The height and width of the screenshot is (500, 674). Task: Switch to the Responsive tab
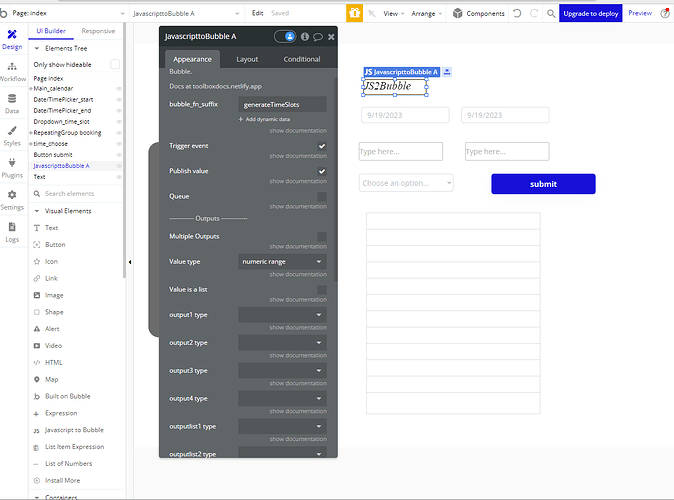coord(98,31)
